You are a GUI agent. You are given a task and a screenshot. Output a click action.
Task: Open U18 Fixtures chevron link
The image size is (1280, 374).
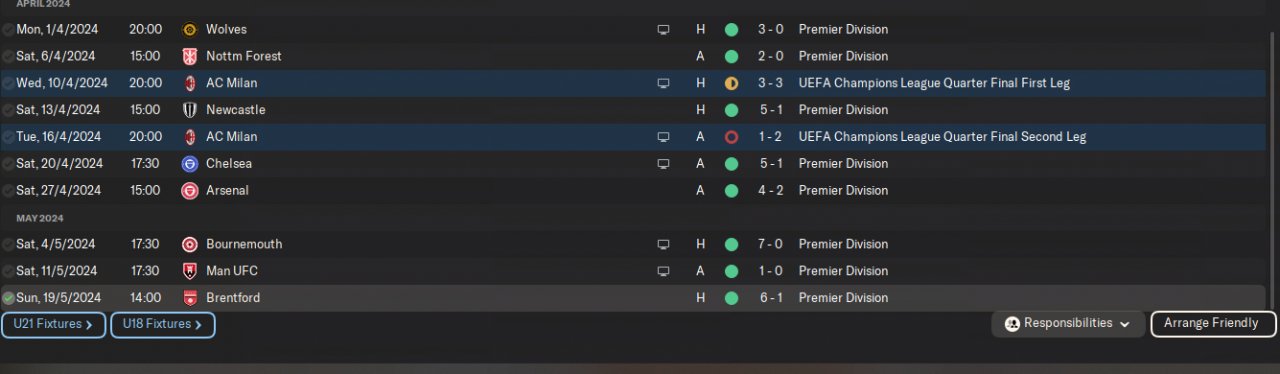(x=162, y=324)
